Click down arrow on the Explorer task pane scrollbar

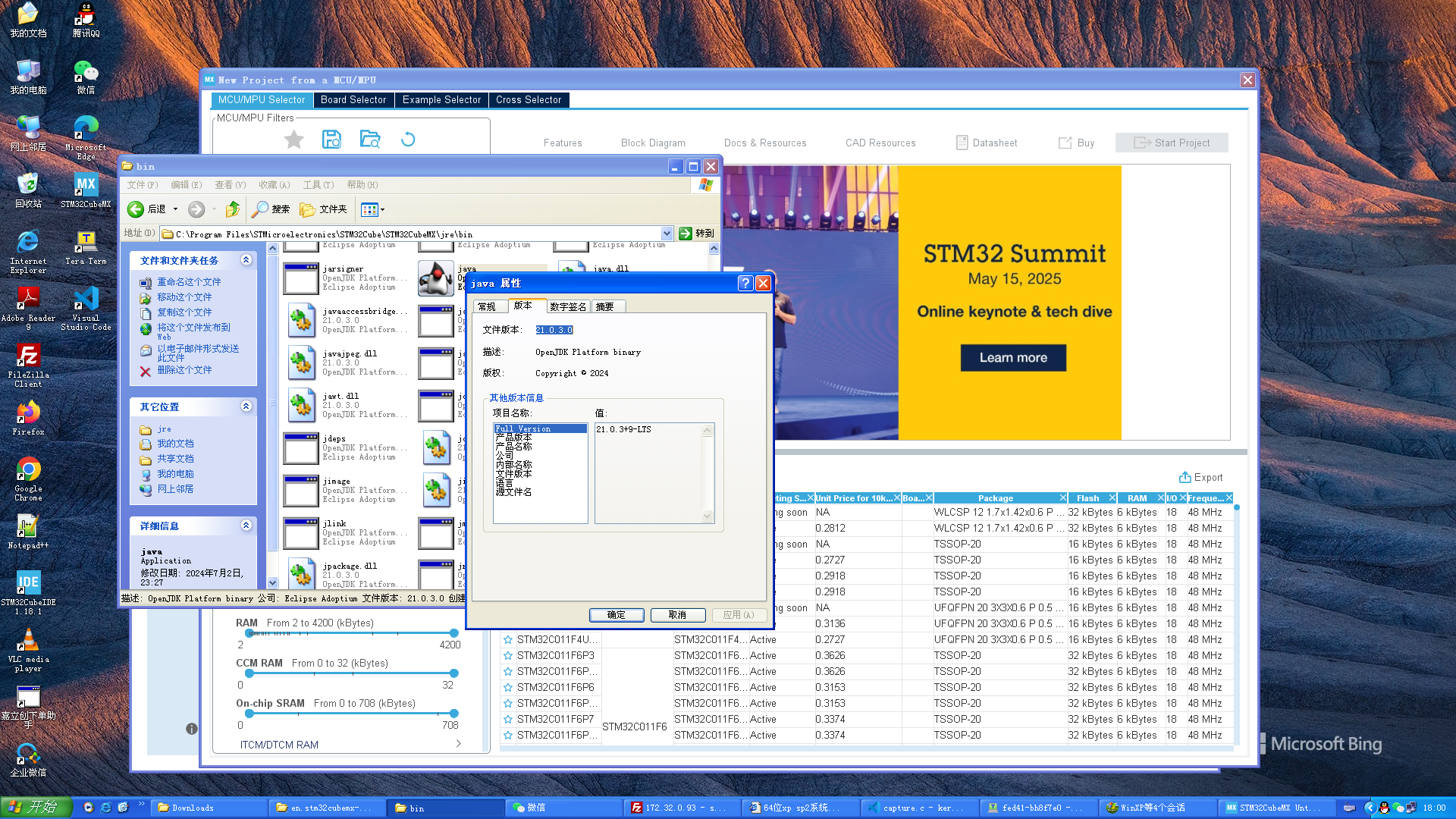[272, 582]
